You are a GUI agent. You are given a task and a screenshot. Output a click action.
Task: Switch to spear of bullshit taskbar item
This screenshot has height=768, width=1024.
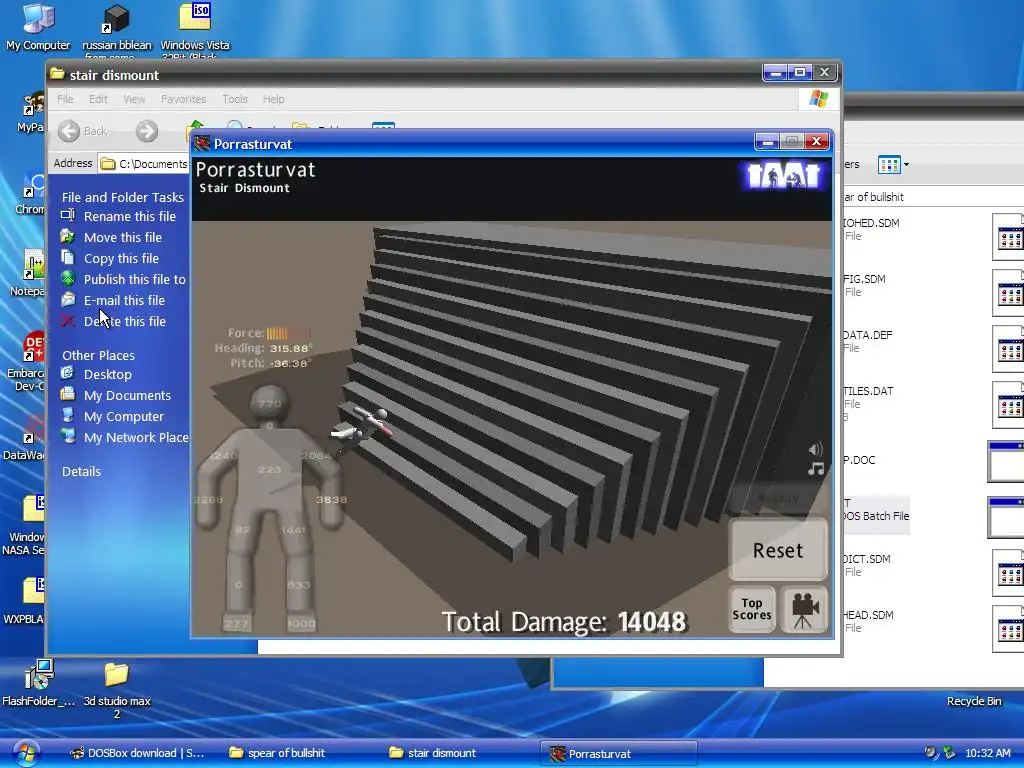pos(277,753)
